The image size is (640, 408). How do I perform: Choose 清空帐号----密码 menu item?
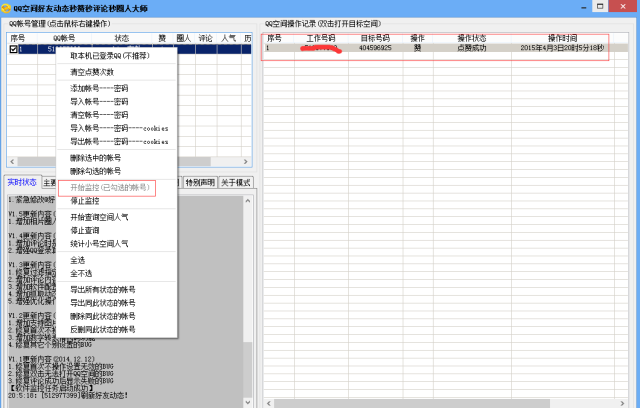tap(99, 115)
